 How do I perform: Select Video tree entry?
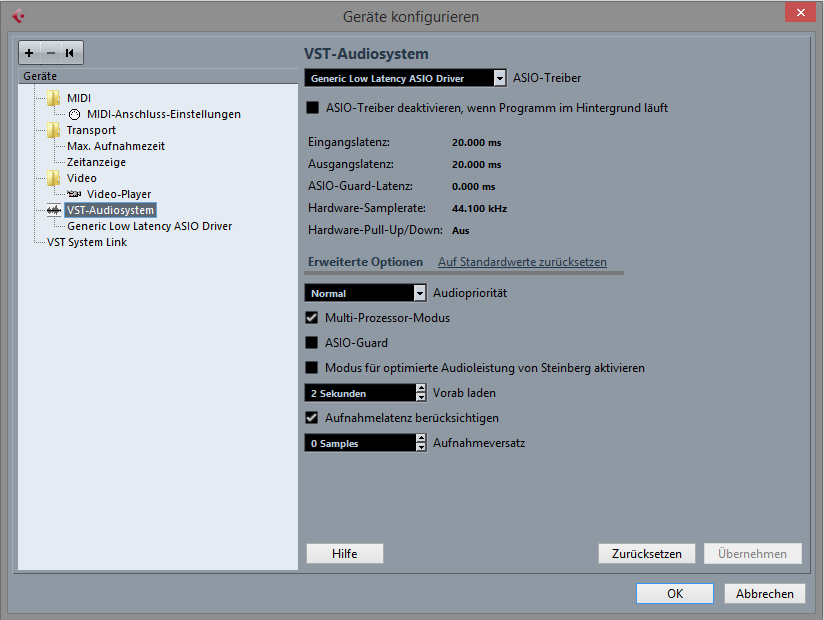tap(81, 178)
